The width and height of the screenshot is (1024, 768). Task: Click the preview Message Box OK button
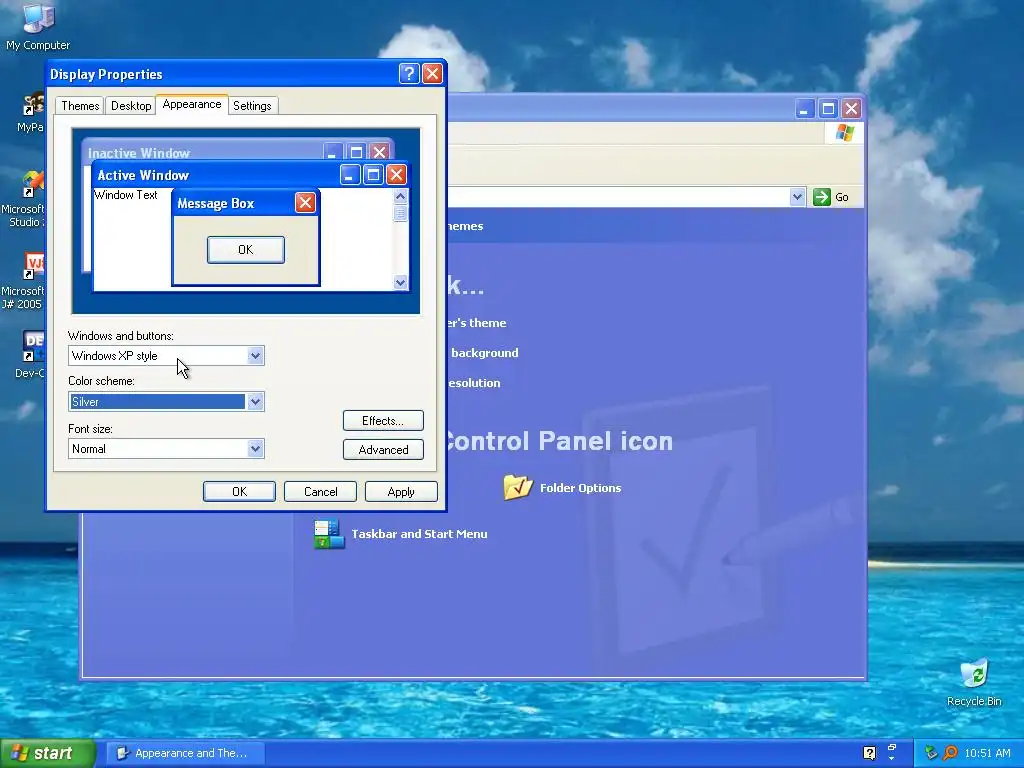246,249
